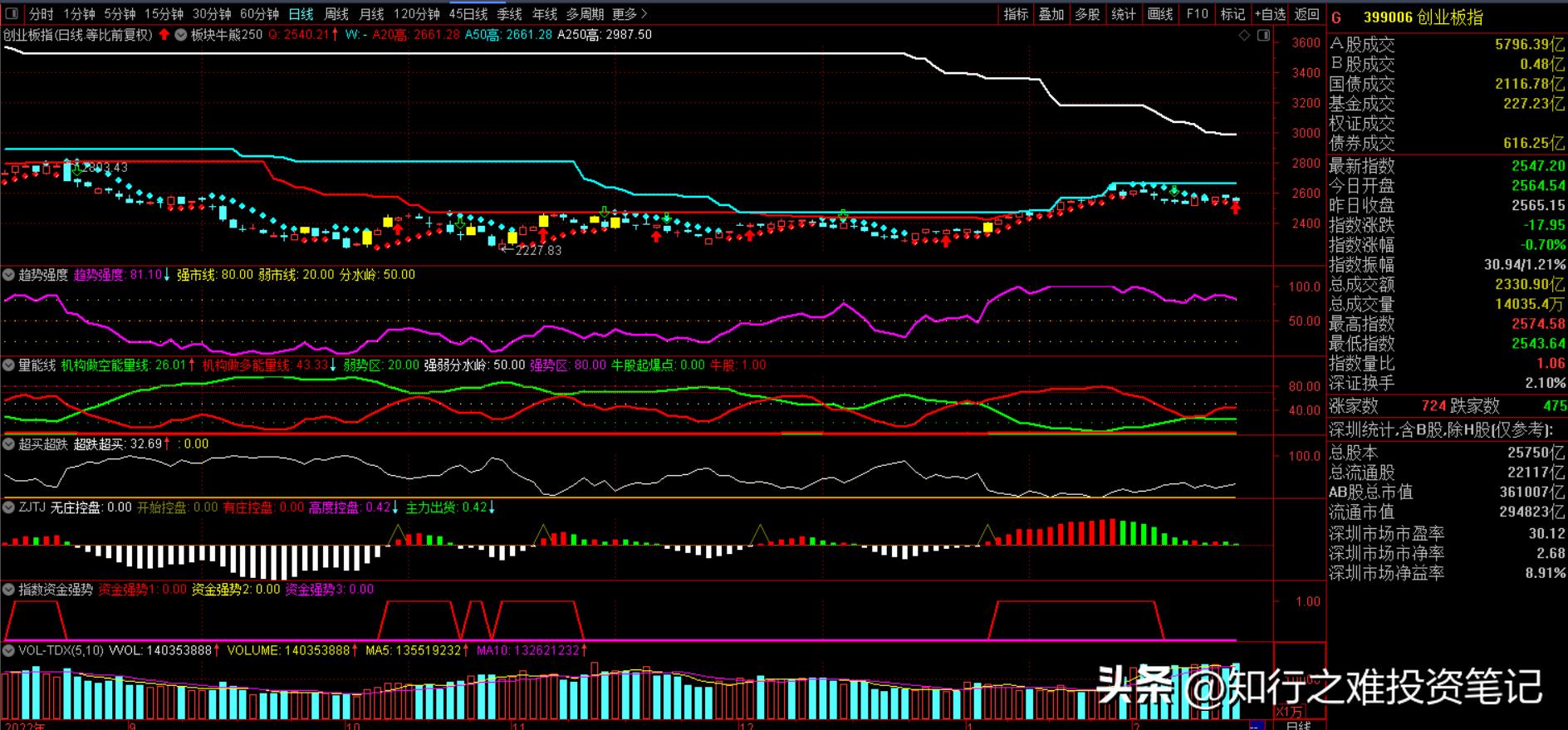Switch to the 周线 weekly period tab
Image resolution: width=1568 pixels, height=730 pixels.
[x=336, y=14]
